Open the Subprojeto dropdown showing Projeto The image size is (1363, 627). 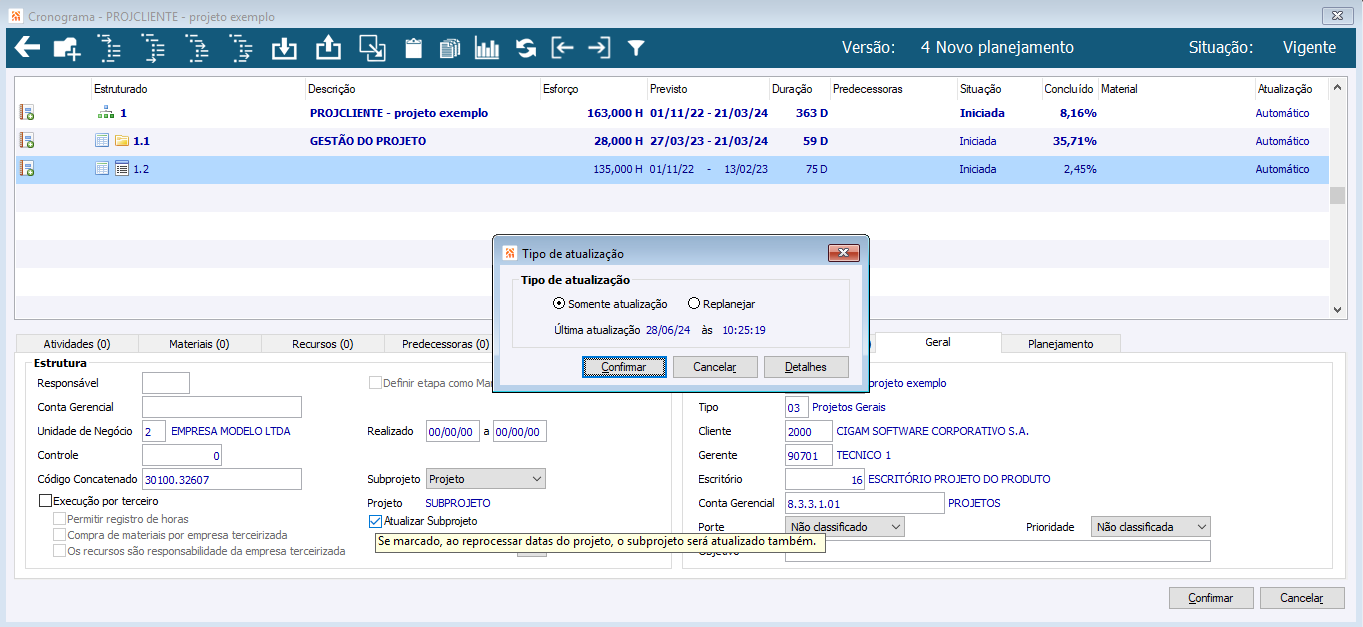point(486,479)
